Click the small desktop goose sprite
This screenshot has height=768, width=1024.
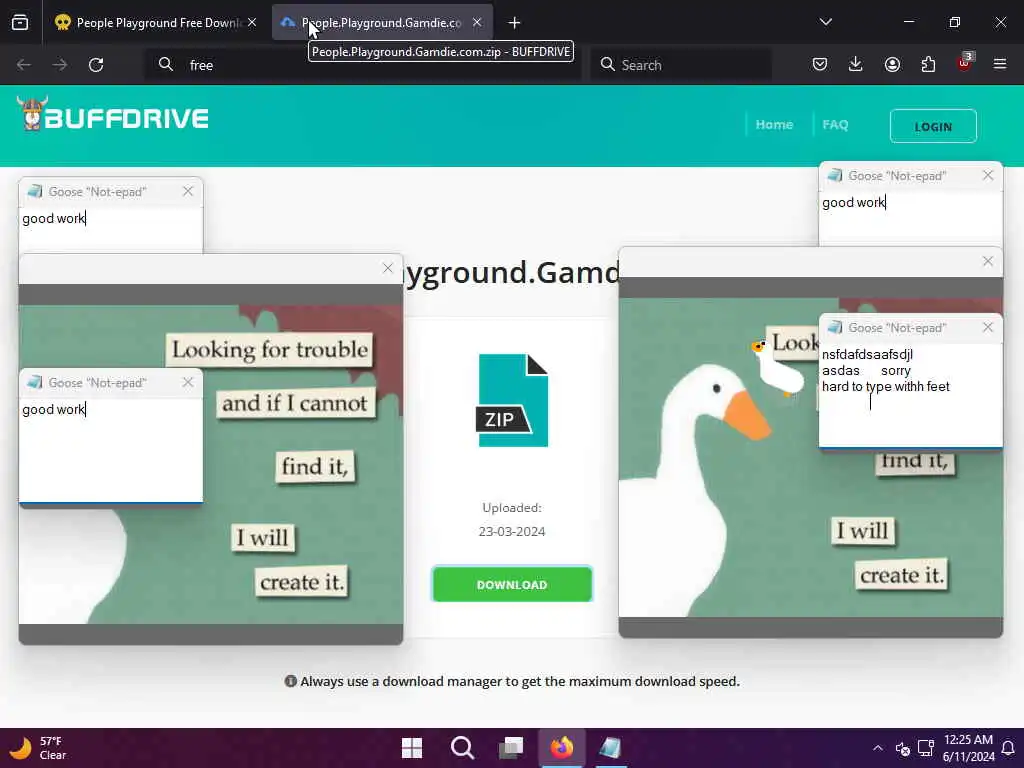778,368
